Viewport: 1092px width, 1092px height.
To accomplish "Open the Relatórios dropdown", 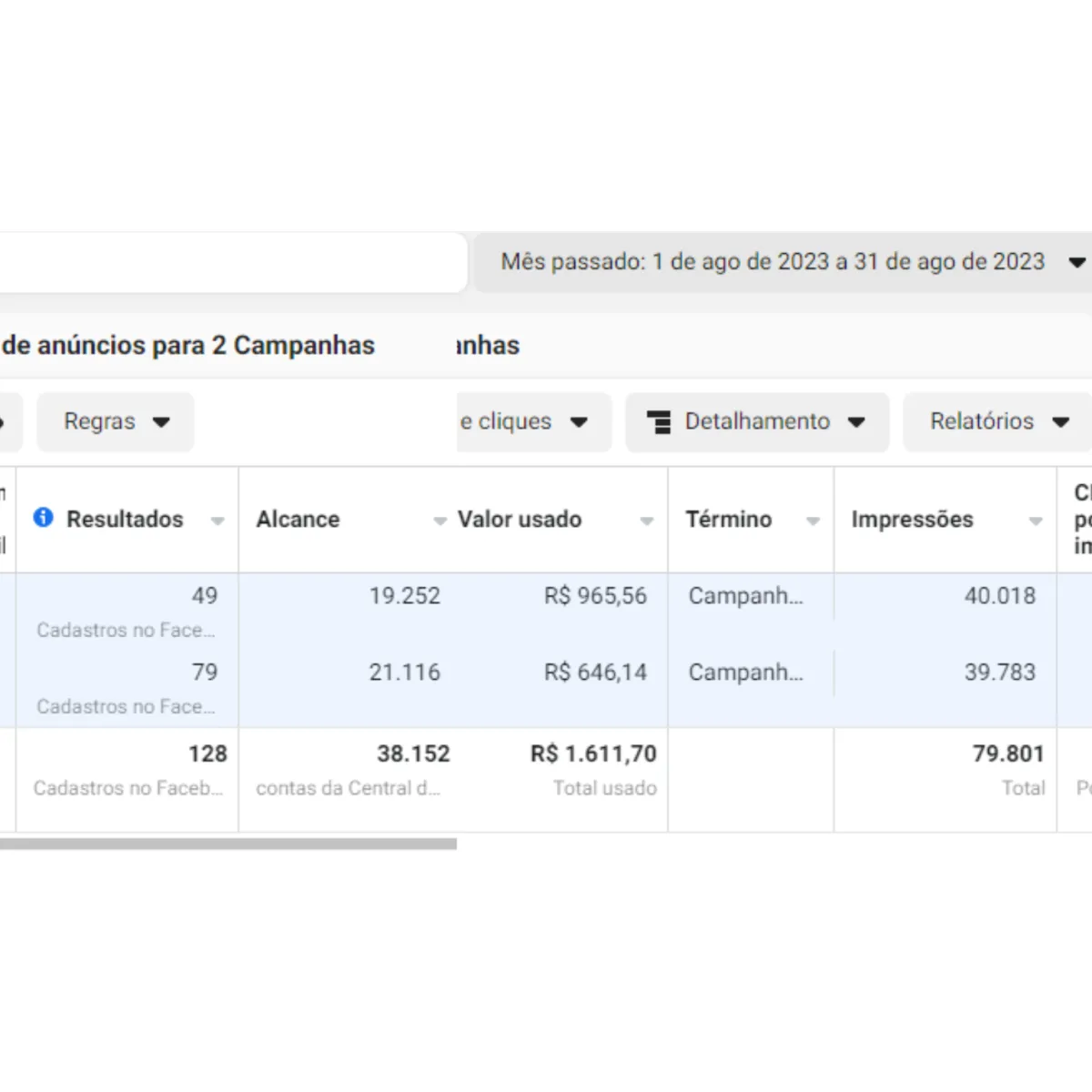I will 997,421.
